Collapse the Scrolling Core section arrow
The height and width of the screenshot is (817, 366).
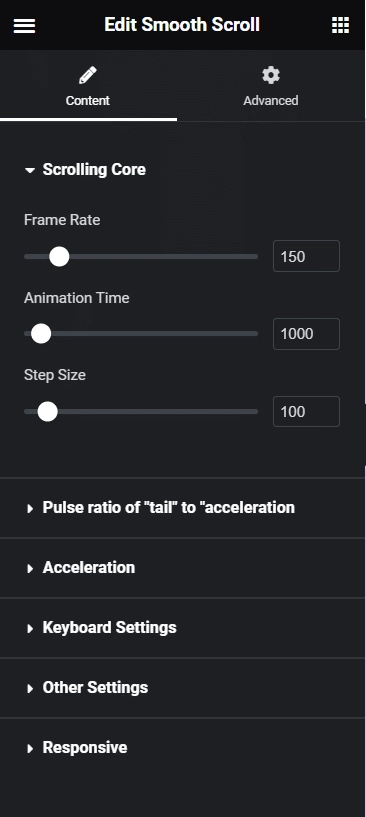click(30, 170)
